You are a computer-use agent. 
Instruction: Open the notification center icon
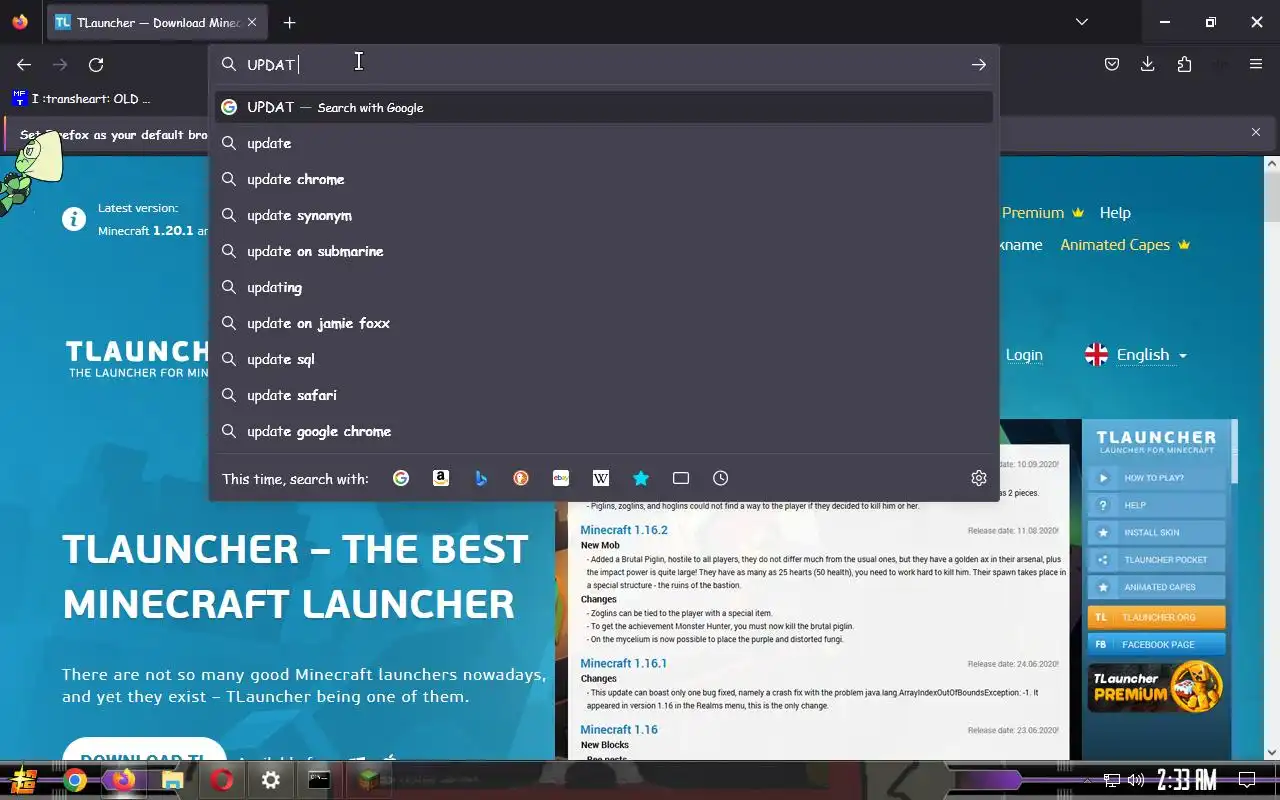(x=1247, y=780)
